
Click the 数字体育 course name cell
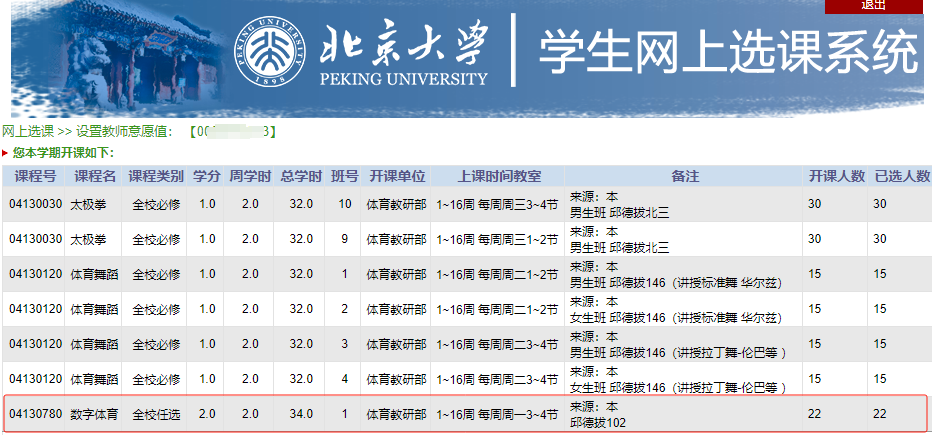[96, 414]
